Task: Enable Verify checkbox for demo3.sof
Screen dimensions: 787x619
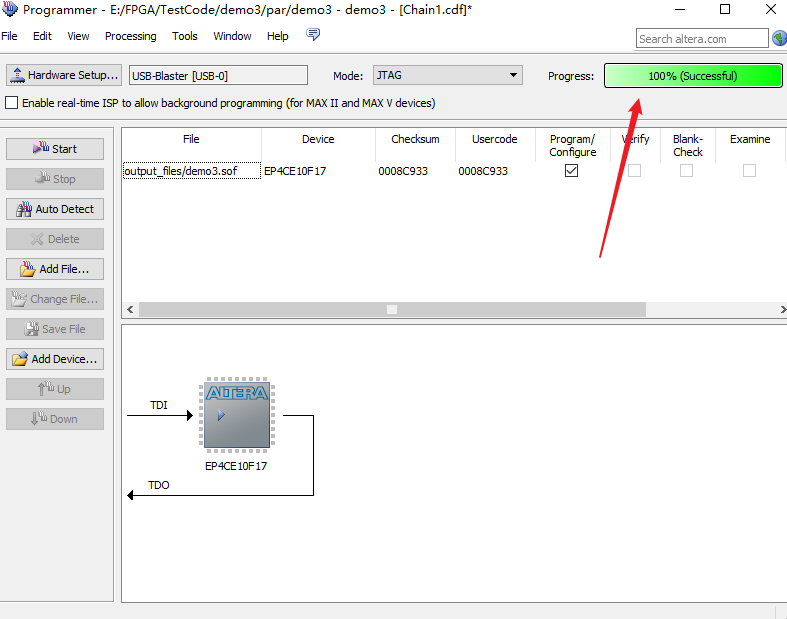Action: click(x=634, y=171)
